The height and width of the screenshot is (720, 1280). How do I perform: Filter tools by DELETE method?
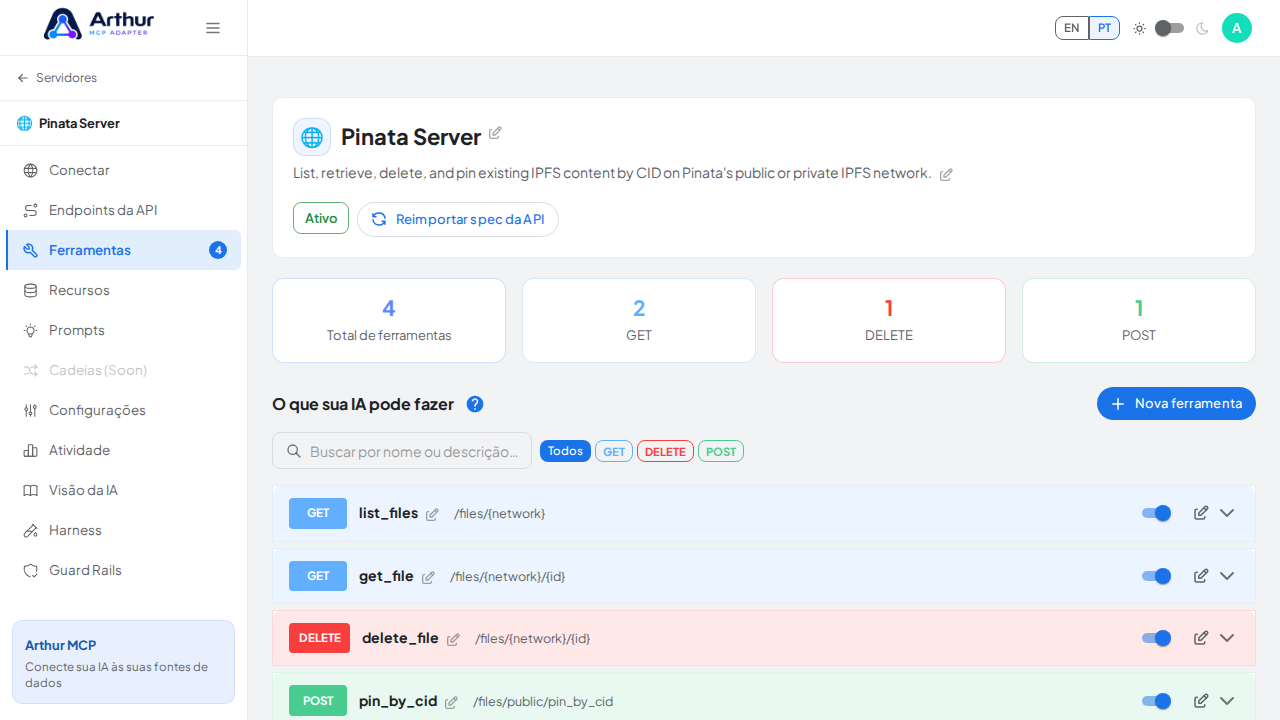pos(665,451)
